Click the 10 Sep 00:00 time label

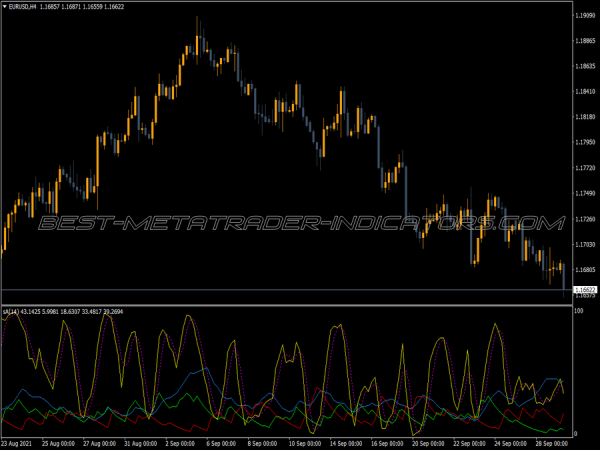pyautogui.click(x=305, y=444)
